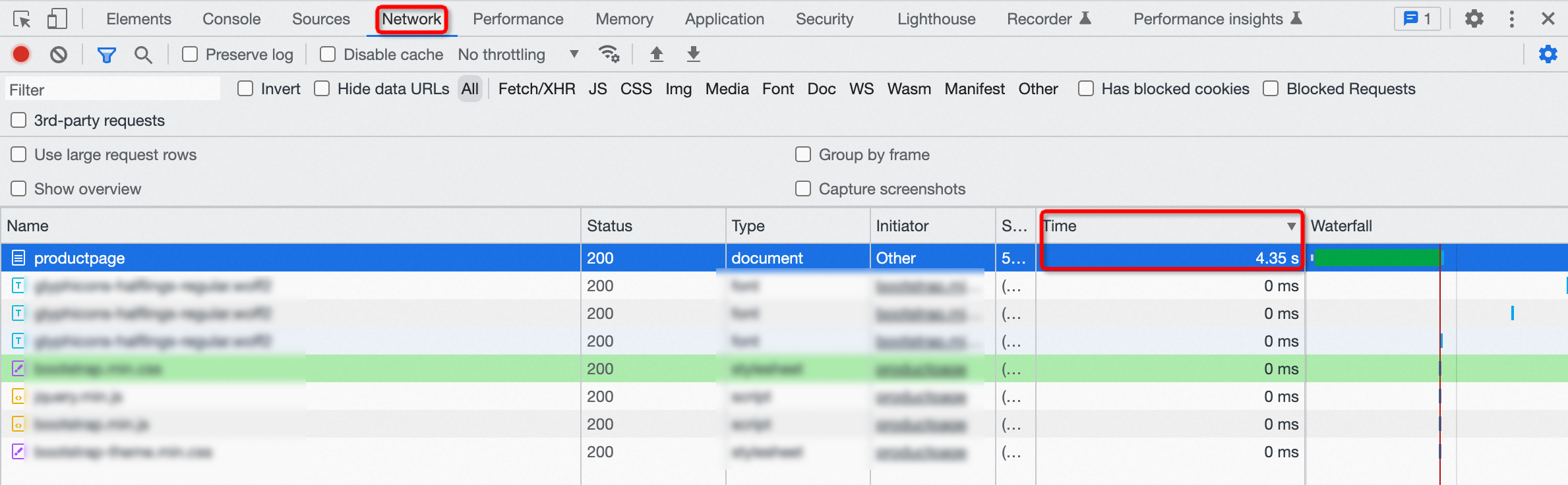
Task: Open the Lighthouse tab
Action: tap(936, 19)
